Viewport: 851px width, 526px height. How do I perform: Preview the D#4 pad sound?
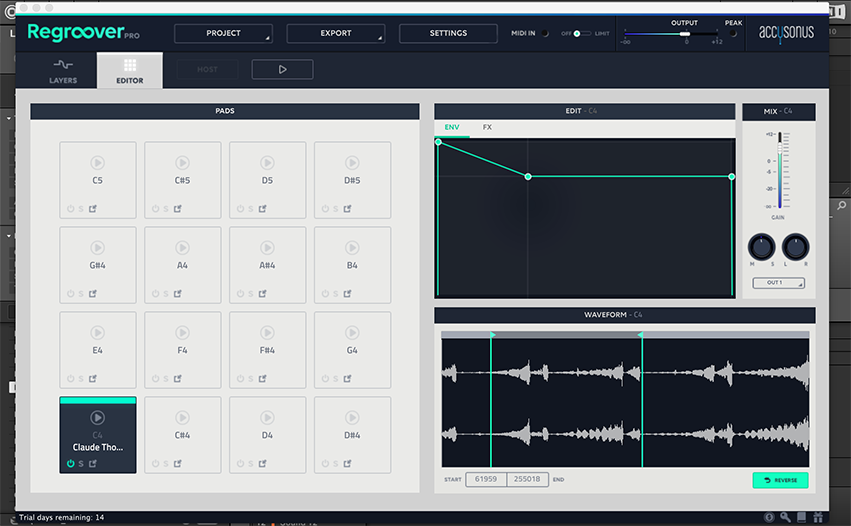click(x=352, y=417)
